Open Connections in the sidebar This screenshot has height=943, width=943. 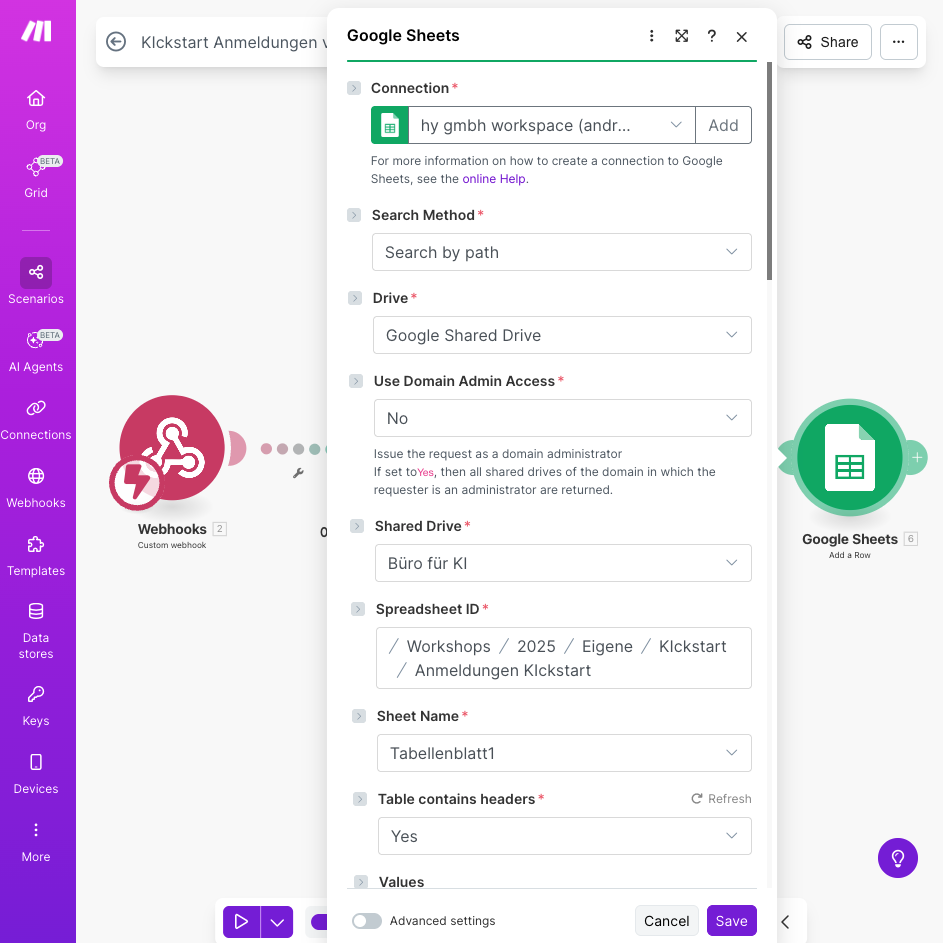[36, 420]
